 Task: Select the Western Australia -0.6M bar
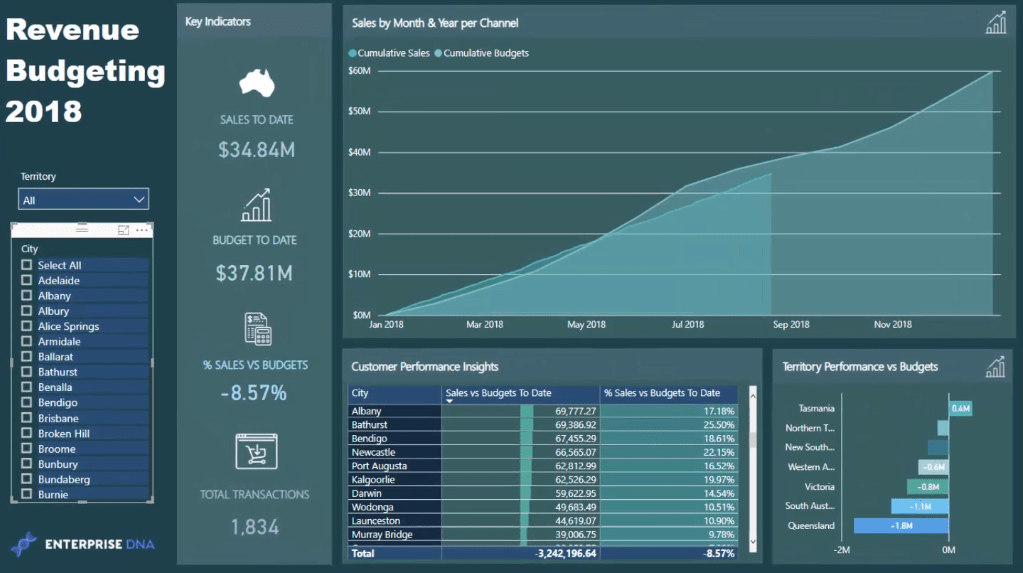[934, 467]
